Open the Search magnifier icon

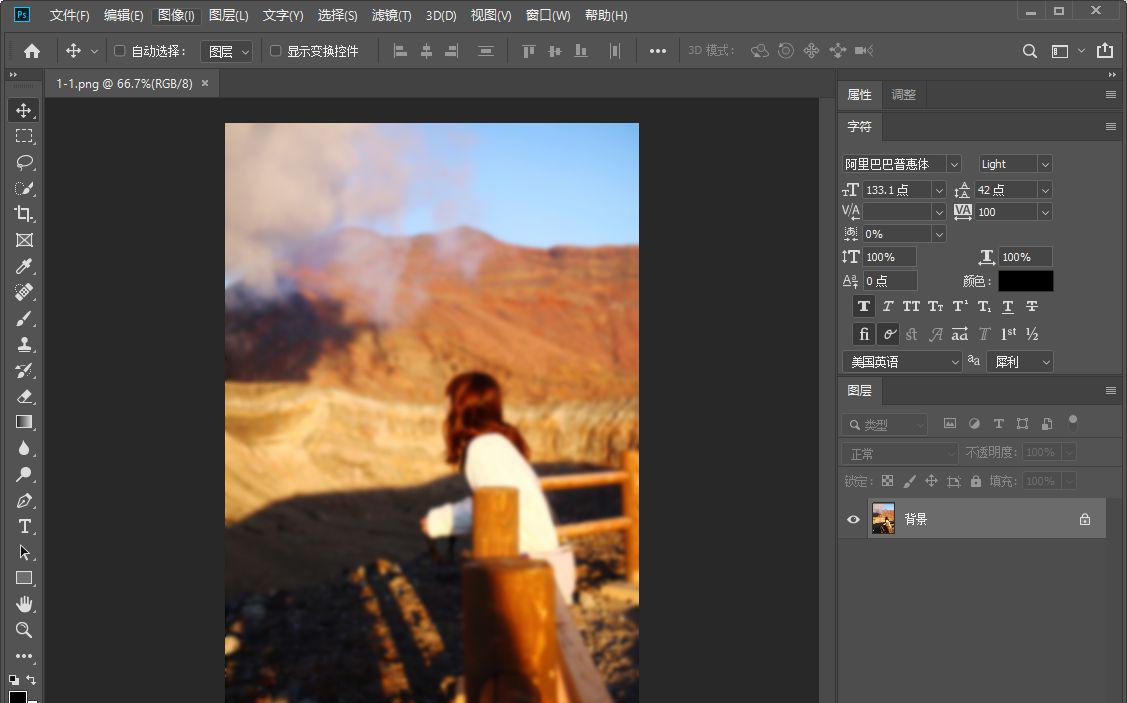[1029, 51]
